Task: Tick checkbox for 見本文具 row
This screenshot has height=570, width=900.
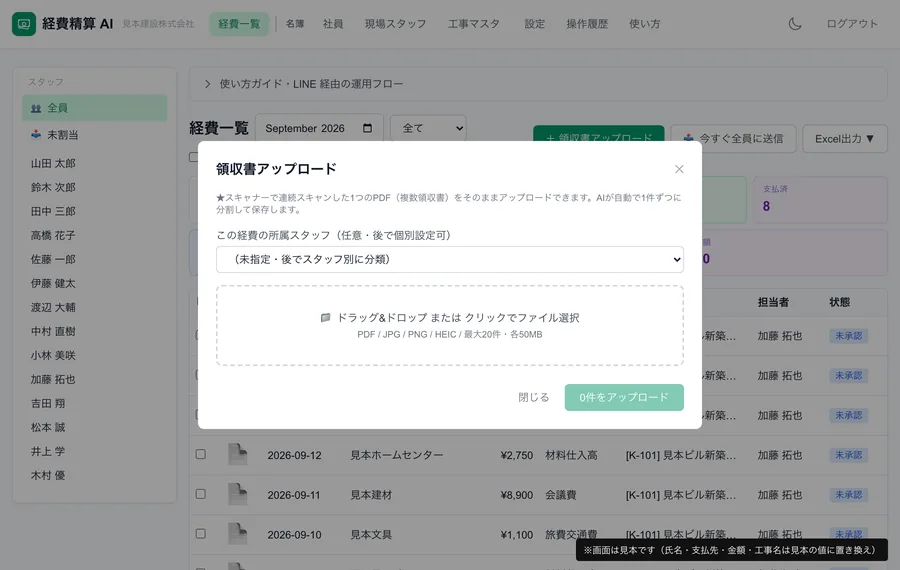Action: point(200,533)
